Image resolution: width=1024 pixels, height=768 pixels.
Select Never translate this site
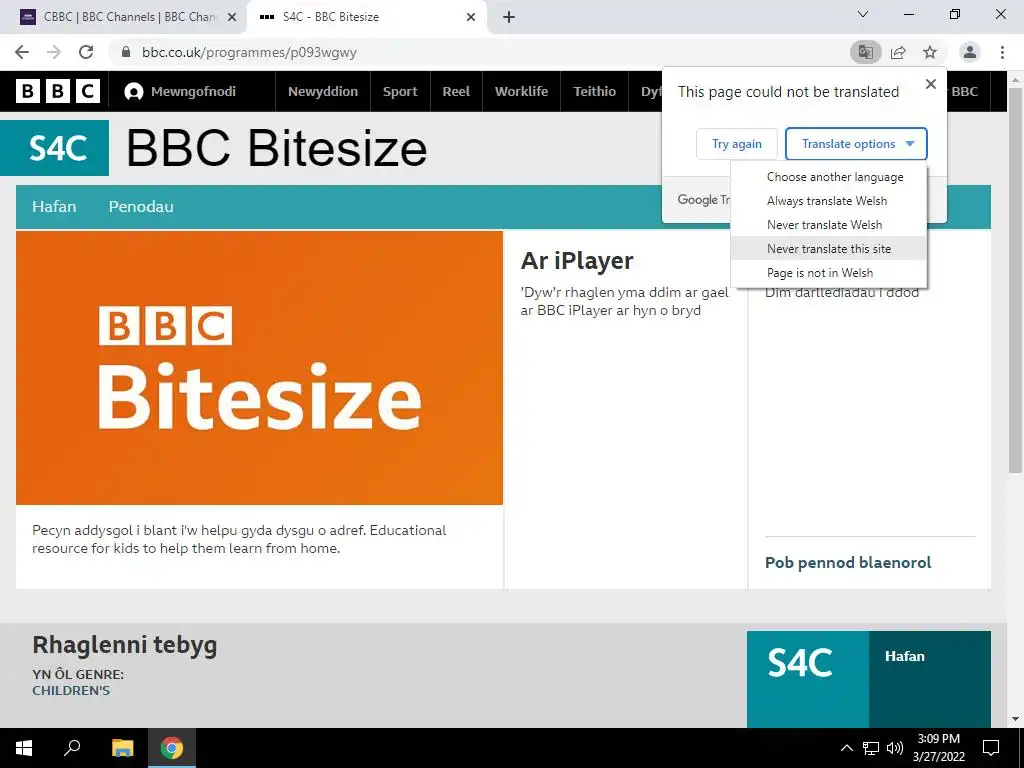(829, 249)
